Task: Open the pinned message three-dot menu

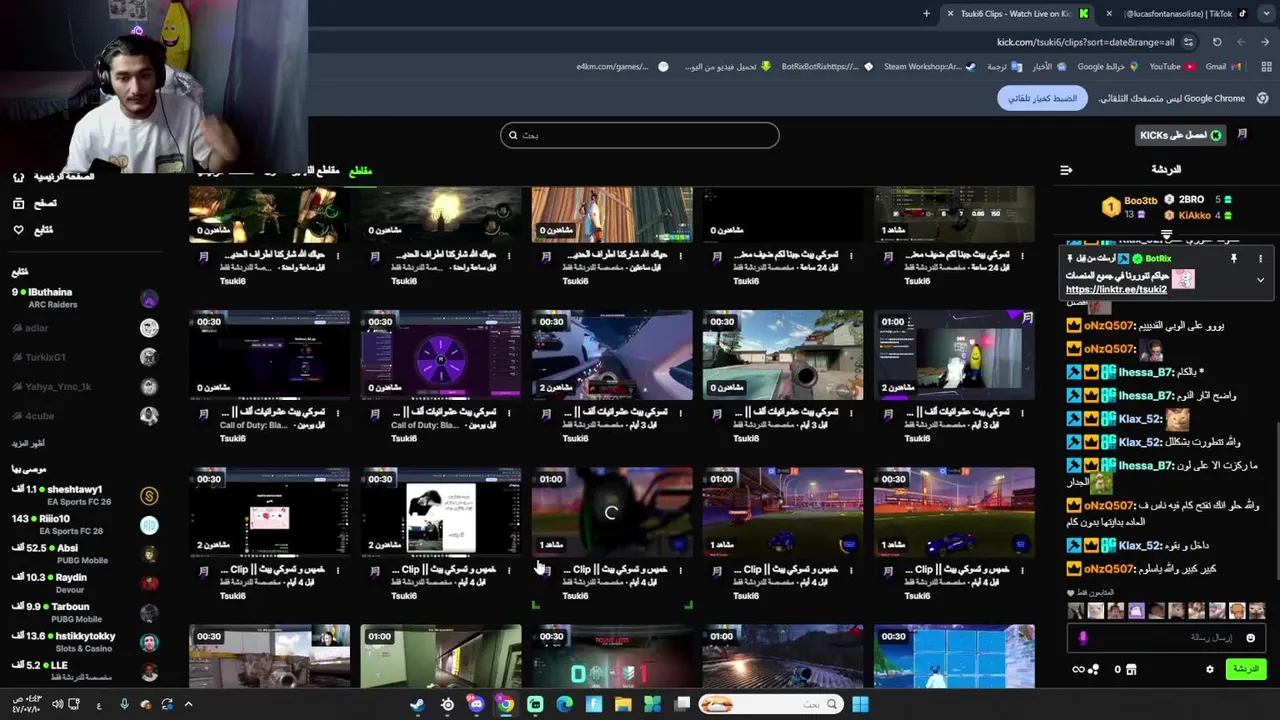Action: pyautogui.click(x=1260, y=259)
